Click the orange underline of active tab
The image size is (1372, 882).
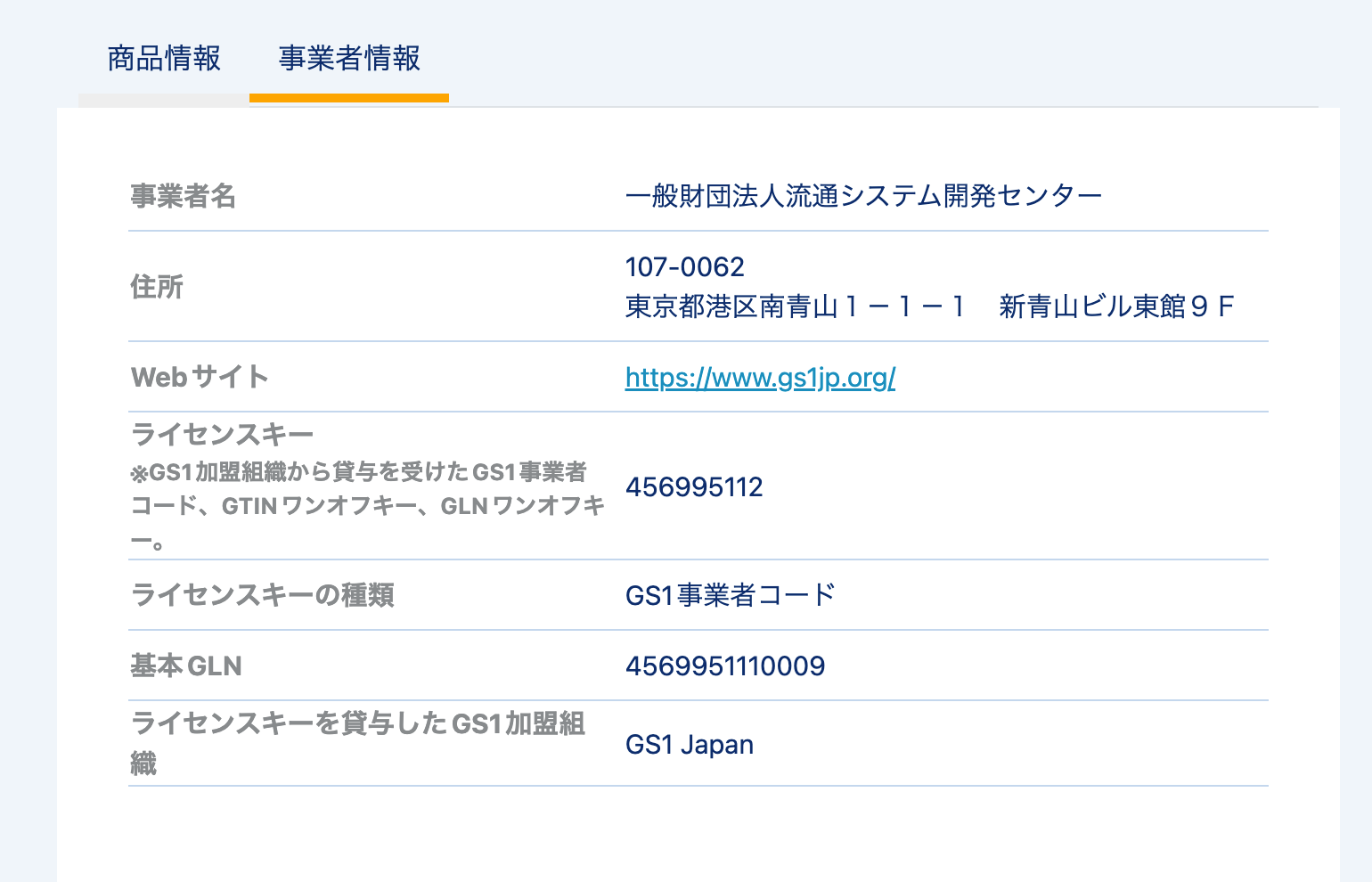(x=348, y=102)
